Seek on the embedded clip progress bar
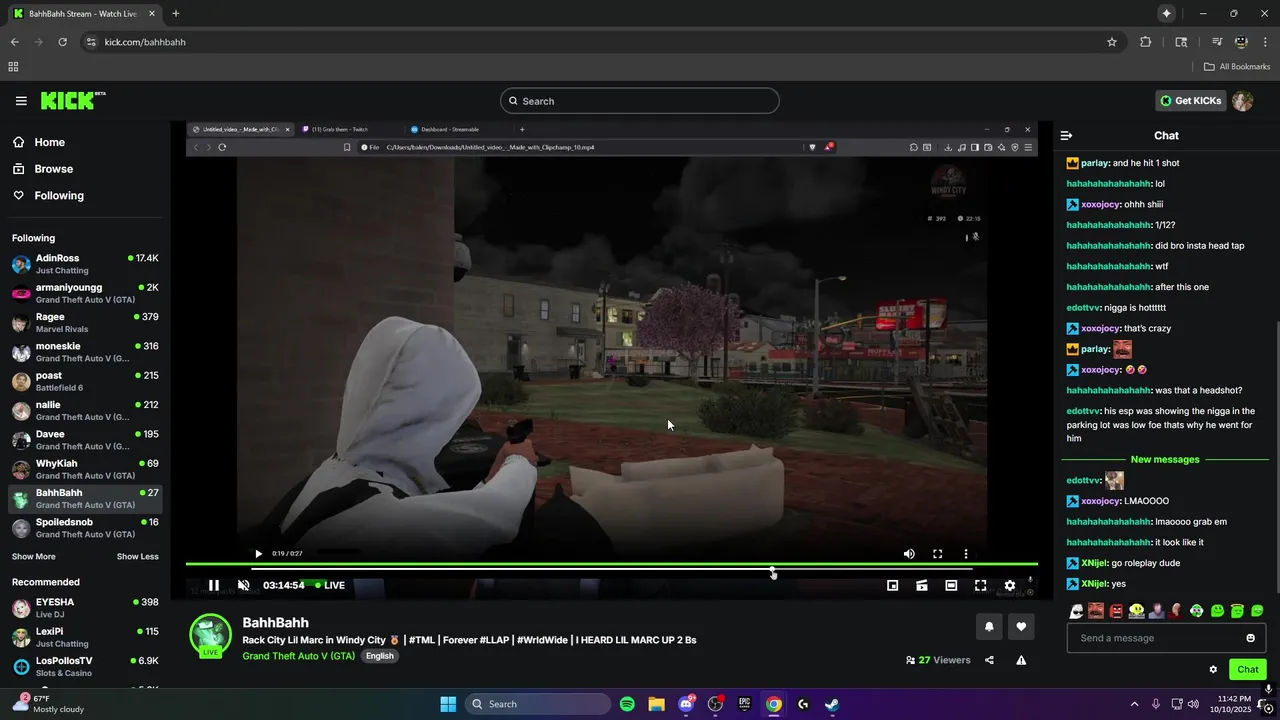 pos(611,568)
